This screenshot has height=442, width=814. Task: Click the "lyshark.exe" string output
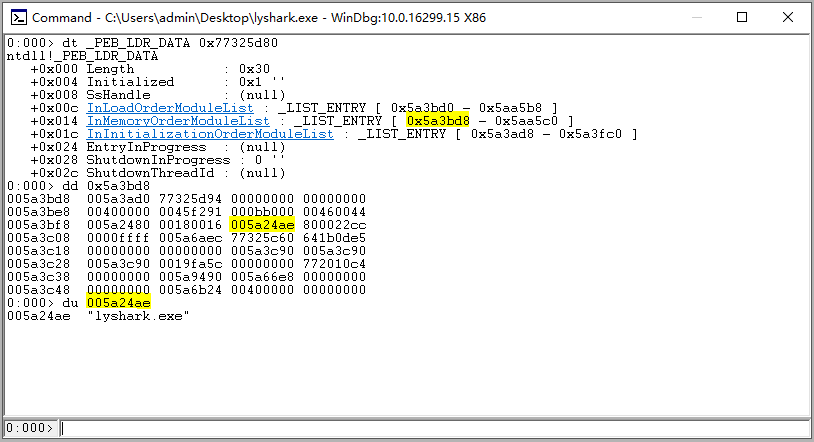pyautogui.click(x=139, y=316)
